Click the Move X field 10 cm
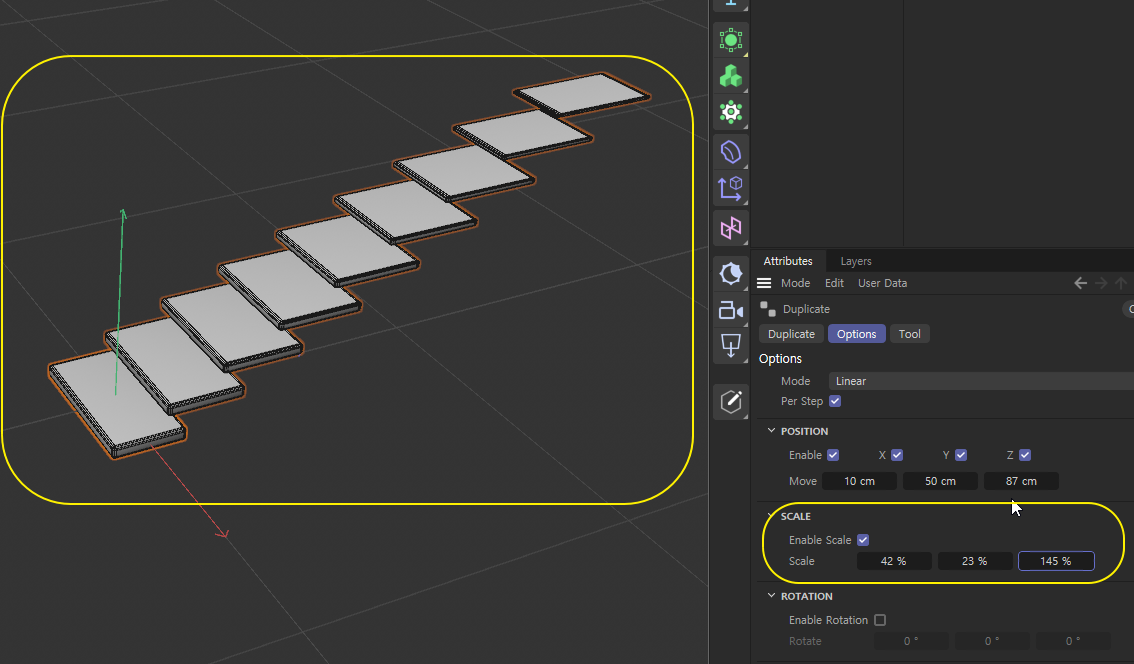Viewport: 1134px width, 664px height. tap(860, 481)
